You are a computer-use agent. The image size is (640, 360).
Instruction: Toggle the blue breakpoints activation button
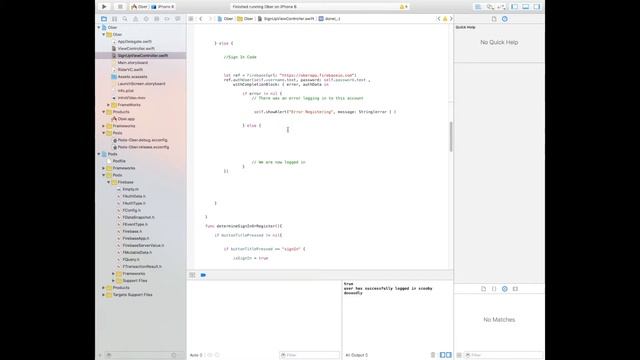pyautogui.click(x=203, y=275)
